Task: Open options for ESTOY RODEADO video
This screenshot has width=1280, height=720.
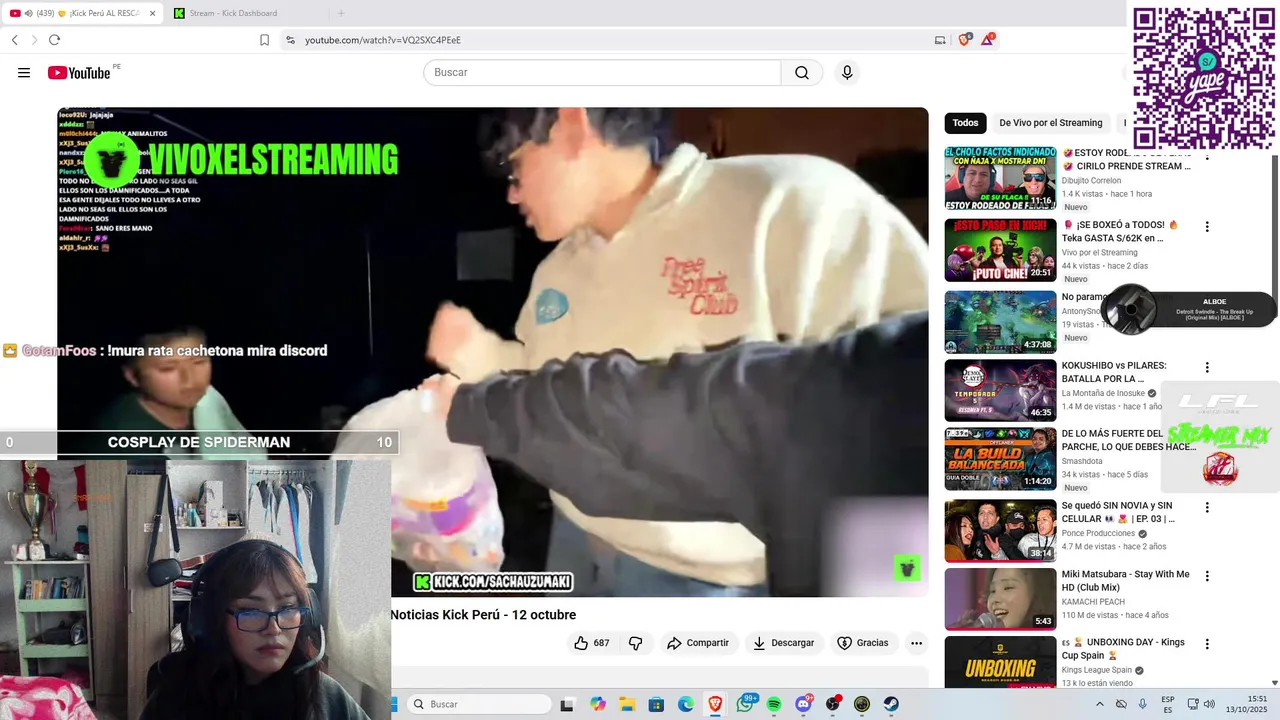Action: tap(1207, 157)
